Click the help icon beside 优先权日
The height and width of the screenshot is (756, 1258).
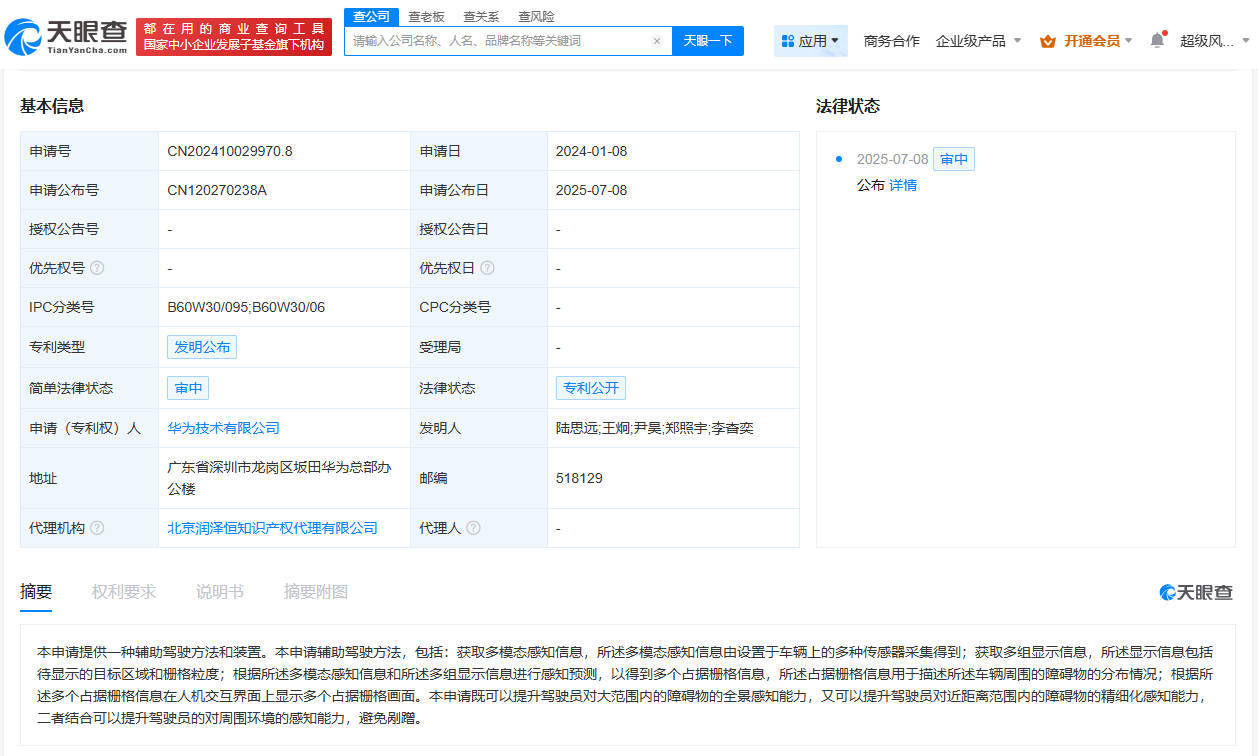487,268
